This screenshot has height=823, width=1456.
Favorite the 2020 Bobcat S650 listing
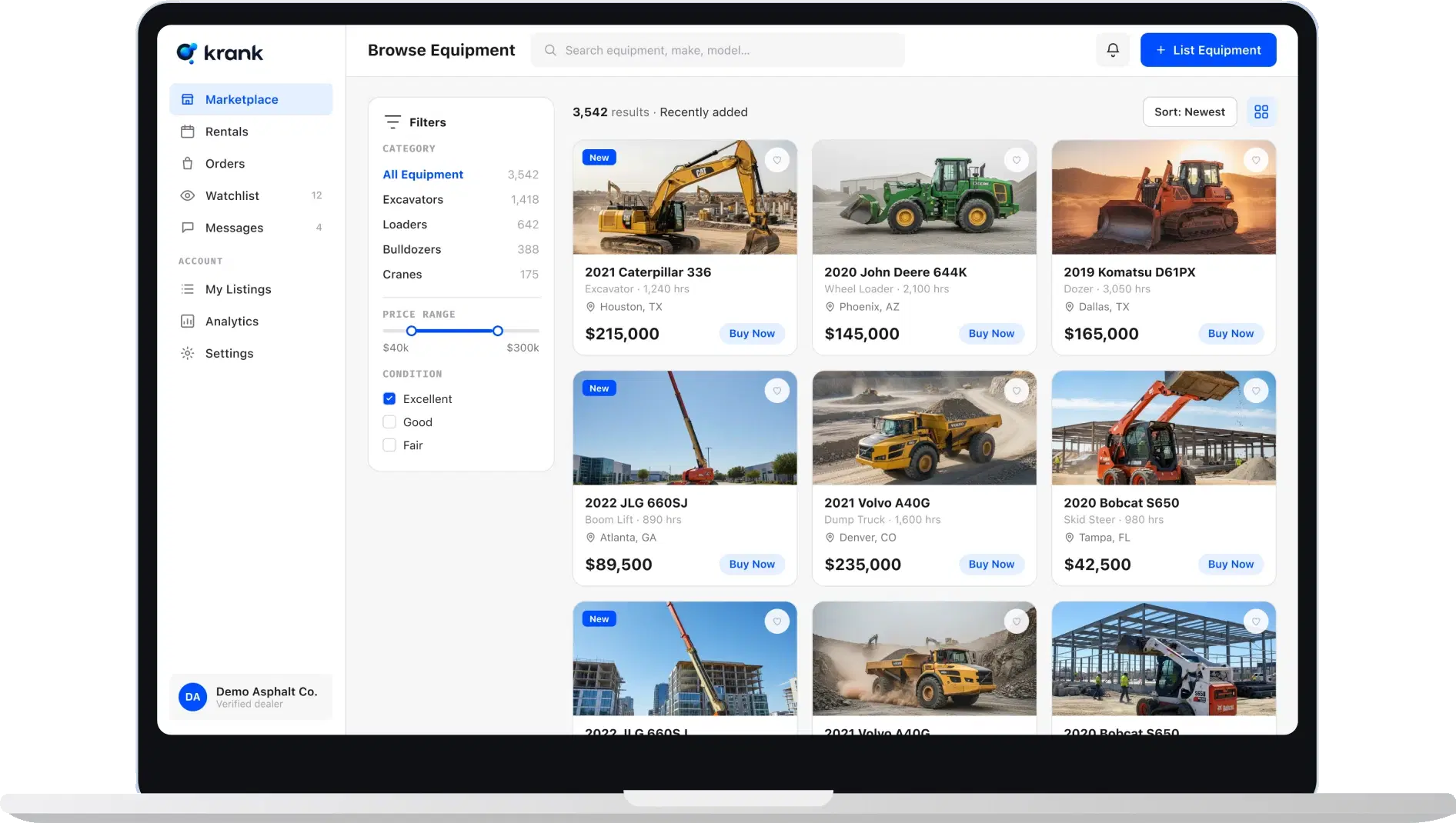[x=1256, y=391]
